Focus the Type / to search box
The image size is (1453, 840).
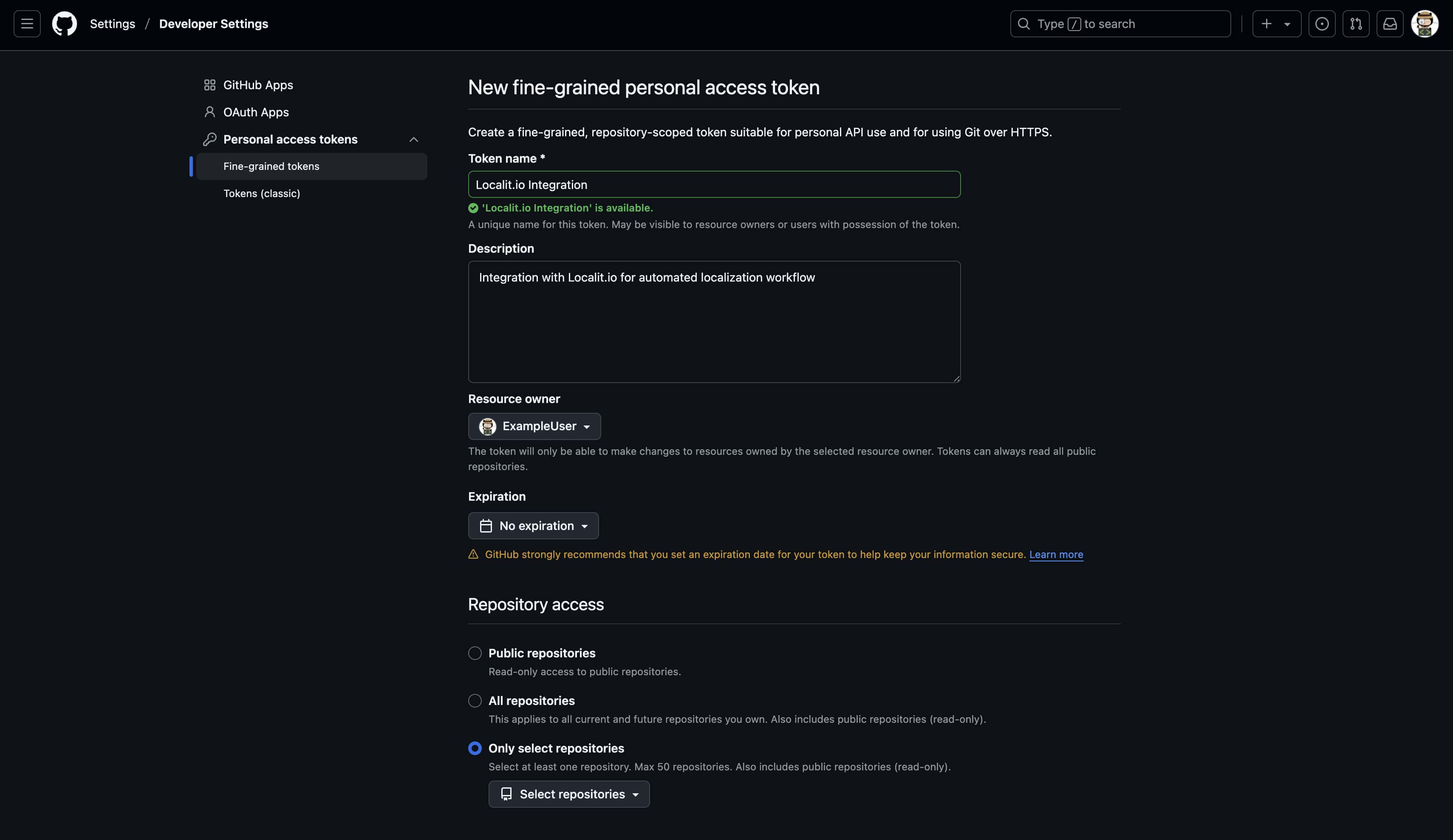[x=1120, y=24]
